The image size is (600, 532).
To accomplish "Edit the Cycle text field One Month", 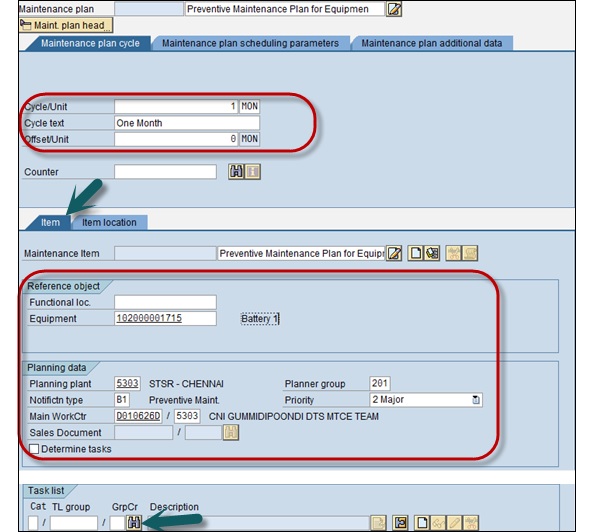I will coord(187,123).
